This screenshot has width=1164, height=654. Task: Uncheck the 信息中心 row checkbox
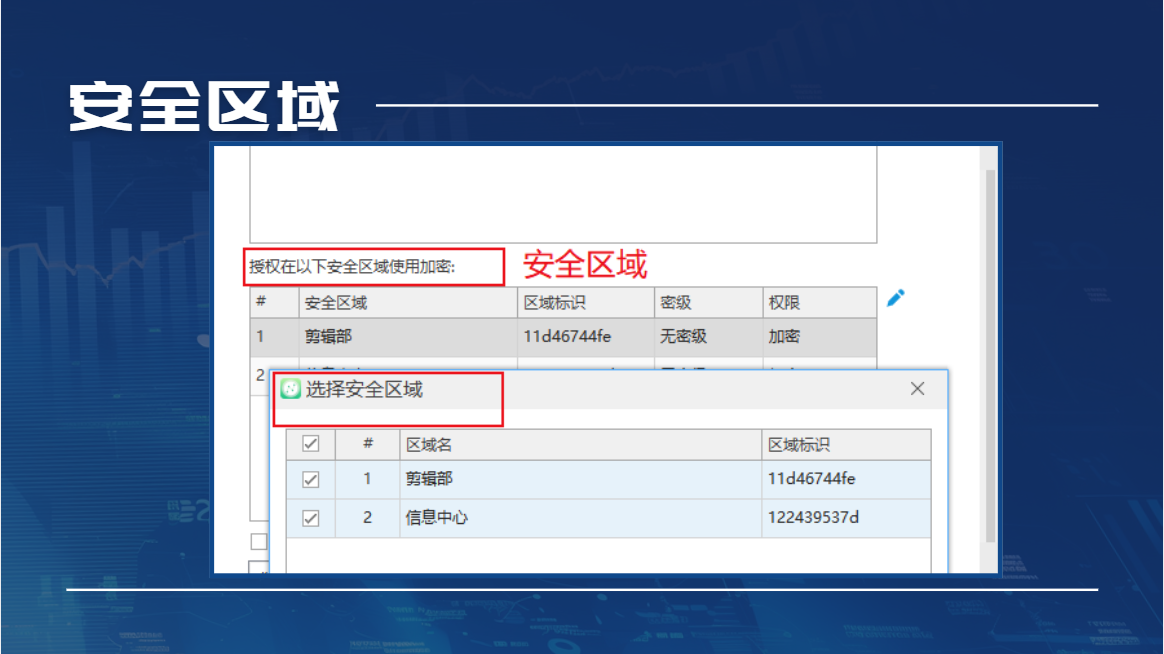310,518
